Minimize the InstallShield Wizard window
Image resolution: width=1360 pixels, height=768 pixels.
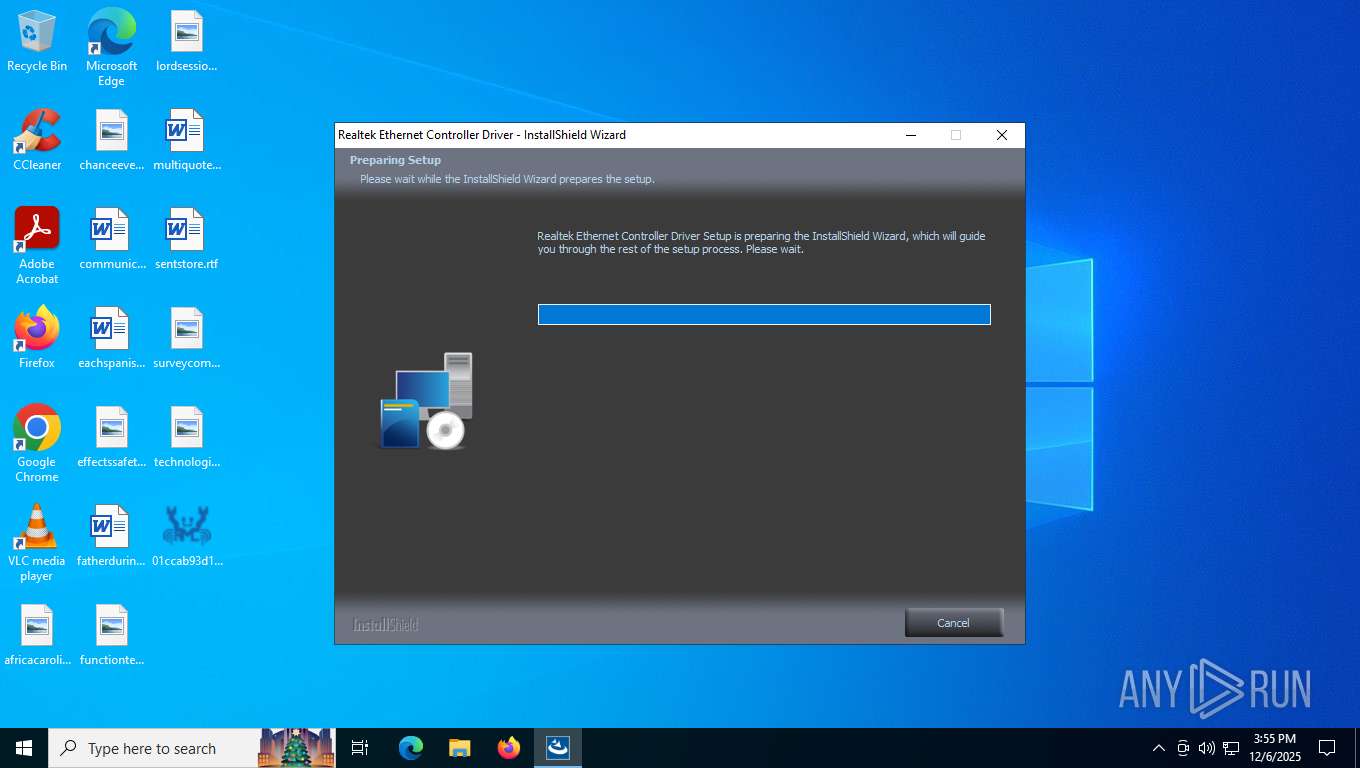pyautogui.click(x=910, y=135)
